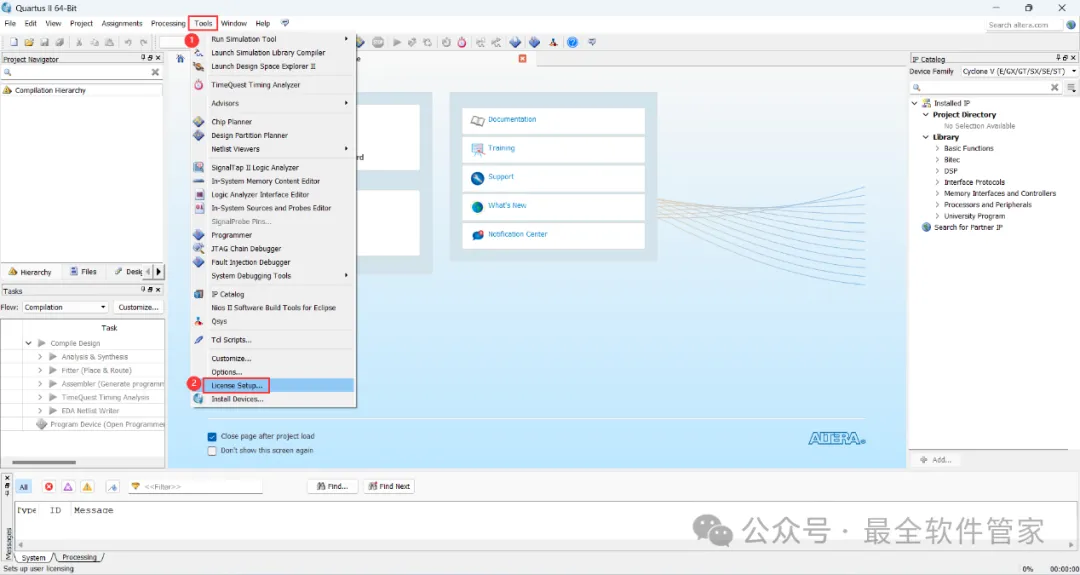Expand System Debugging Tools submenu
This screenshot has height=575, width=1080.
[x=273, y=275]
